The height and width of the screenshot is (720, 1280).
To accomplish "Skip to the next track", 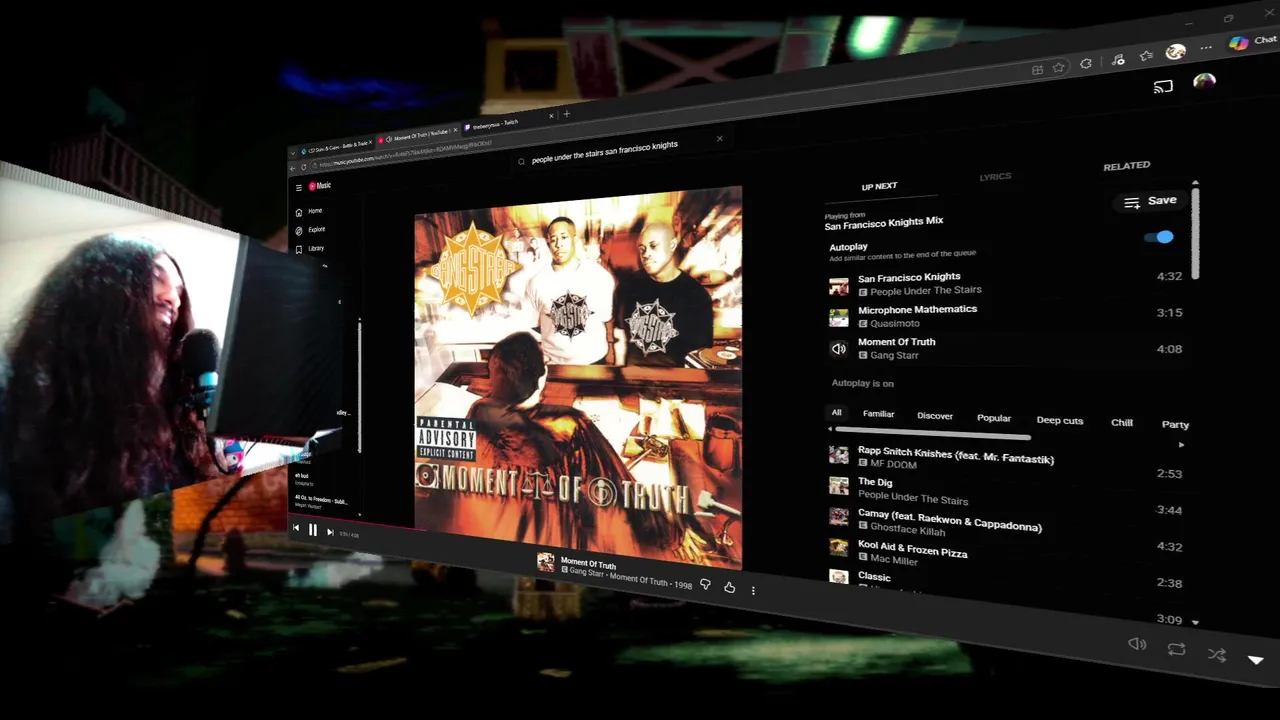I will (330, 532).
